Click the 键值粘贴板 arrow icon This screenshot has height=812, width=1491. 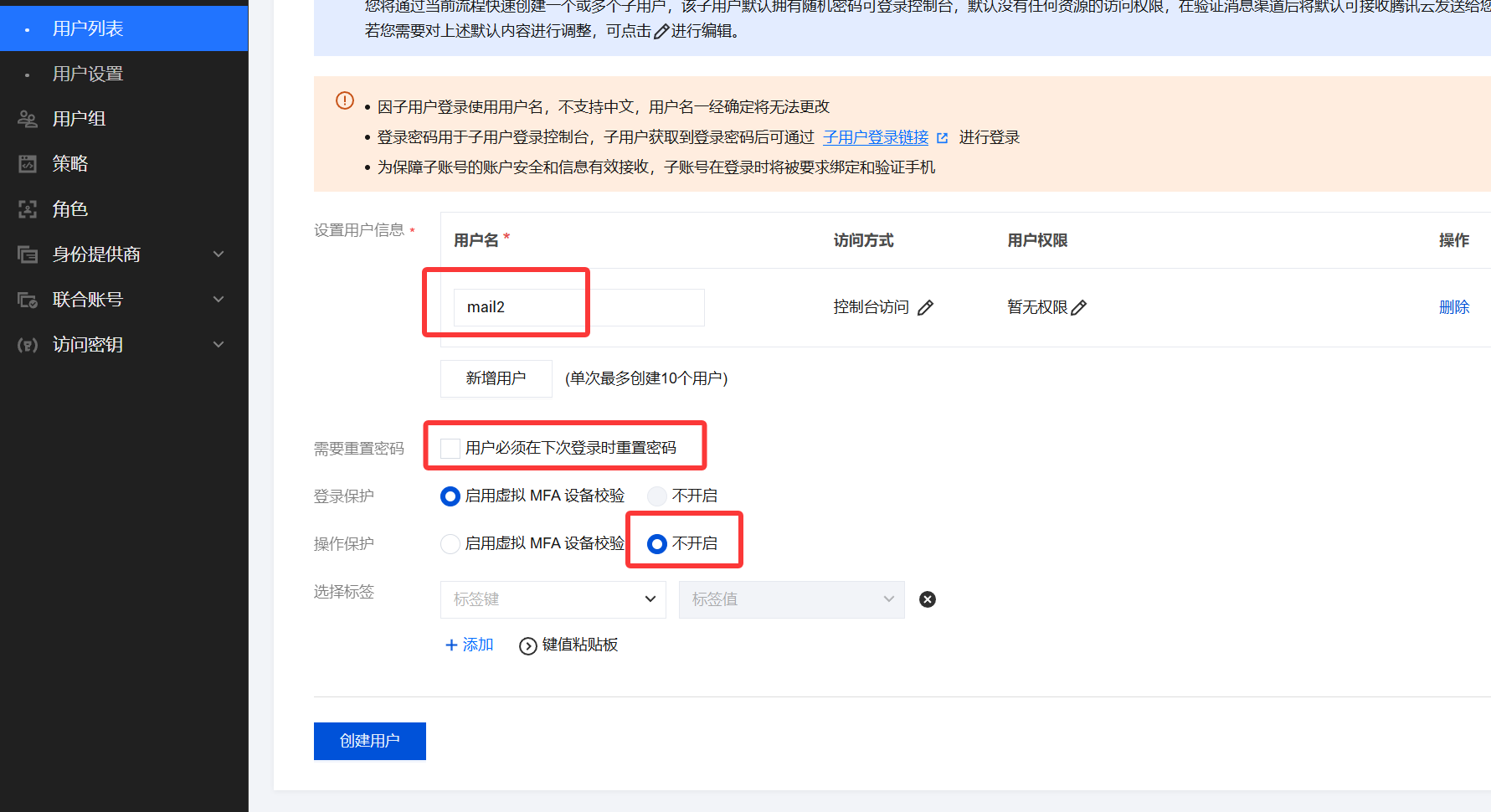527,645
